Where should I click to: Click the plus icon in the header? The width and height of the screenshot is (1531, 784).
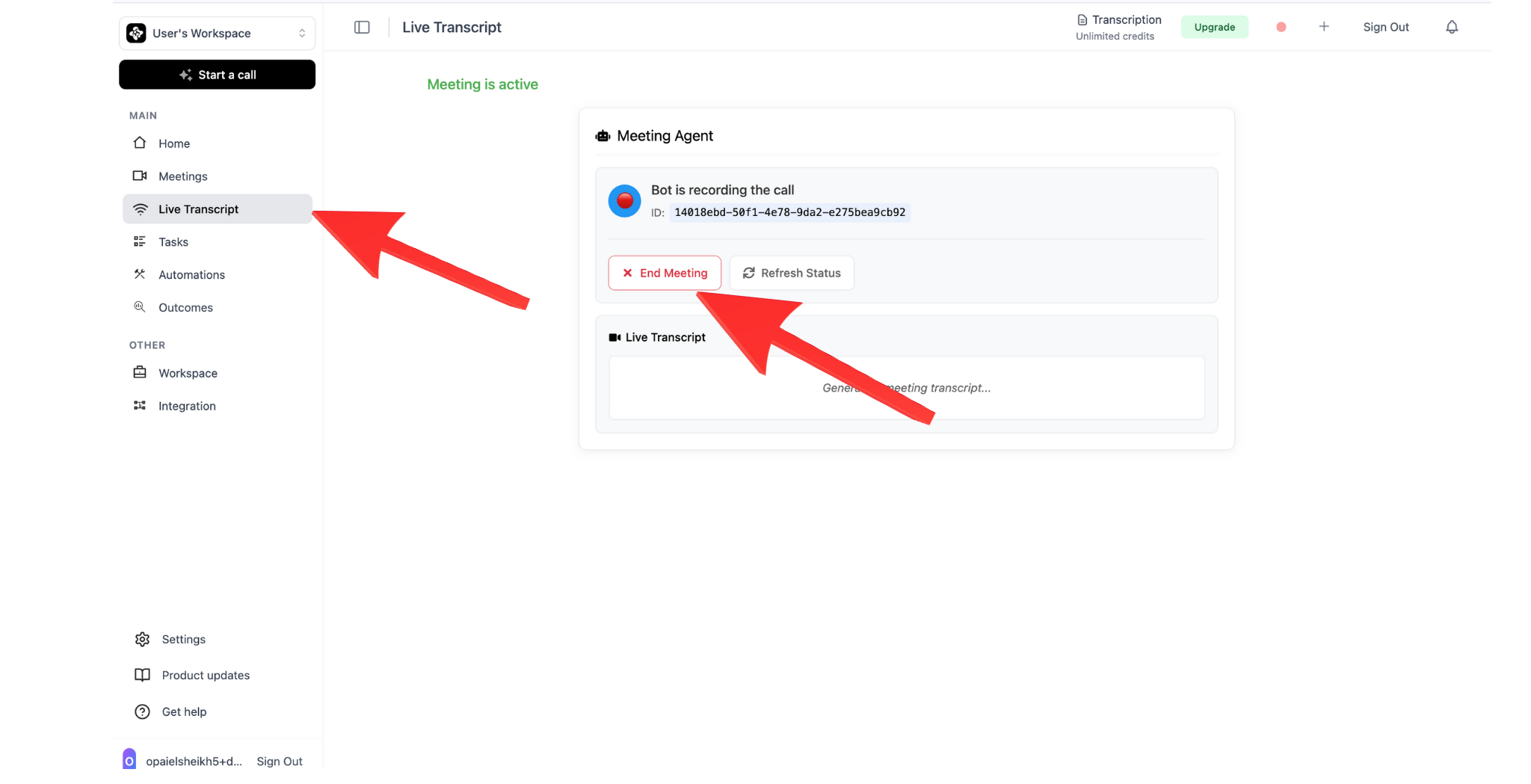[1324, 27]
